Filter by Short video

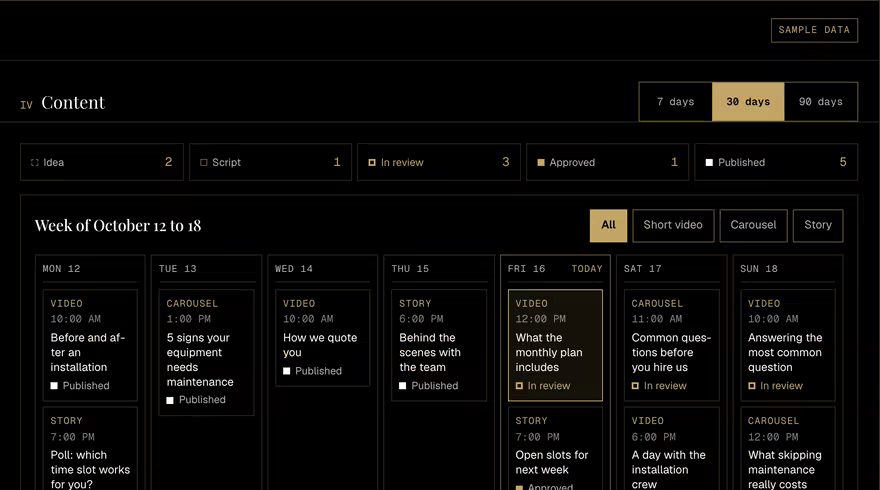click(x=673, y=226)
